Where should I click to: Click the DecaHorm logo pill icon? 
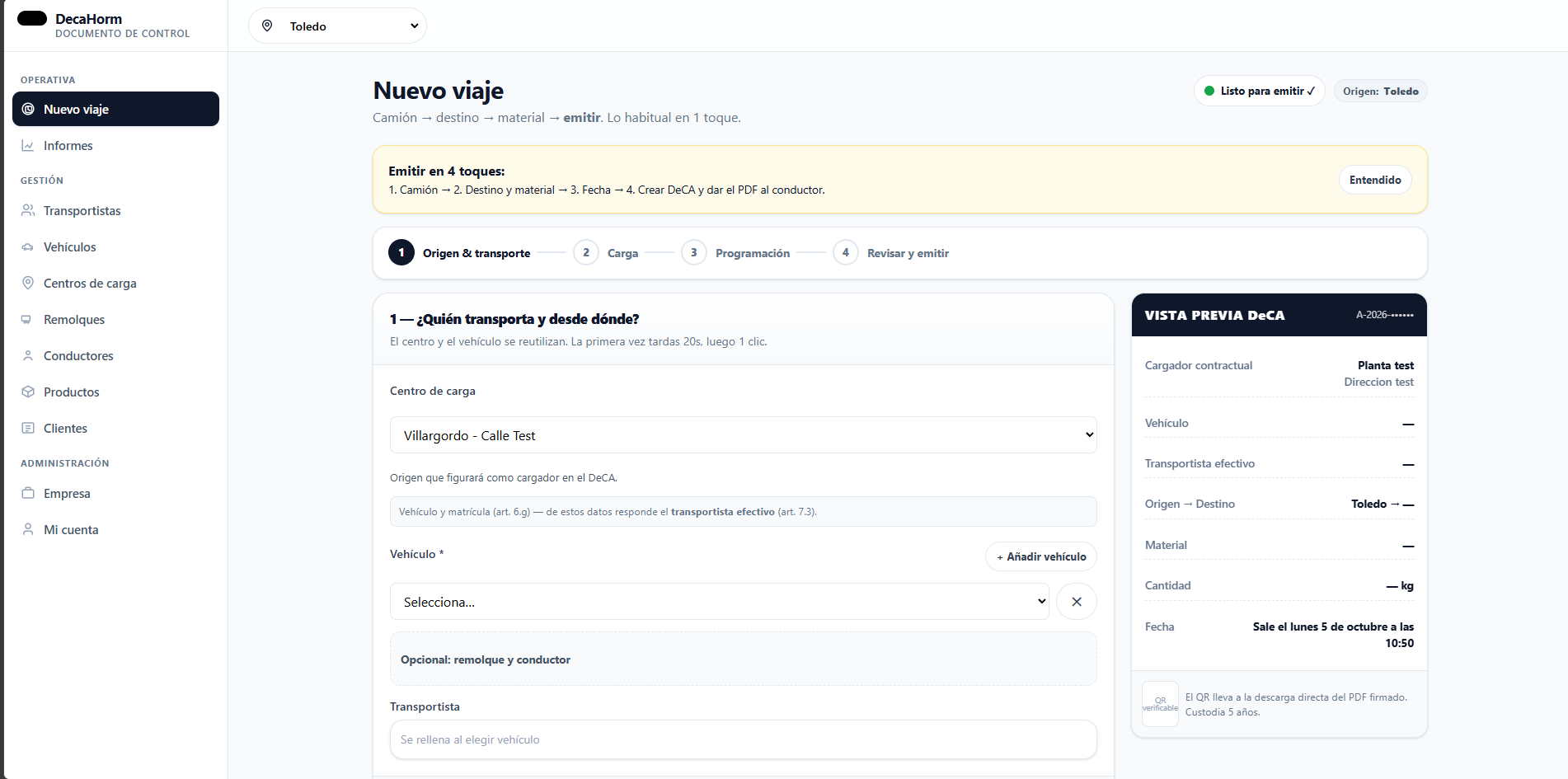pyautogui.click(x=32, y=18)
